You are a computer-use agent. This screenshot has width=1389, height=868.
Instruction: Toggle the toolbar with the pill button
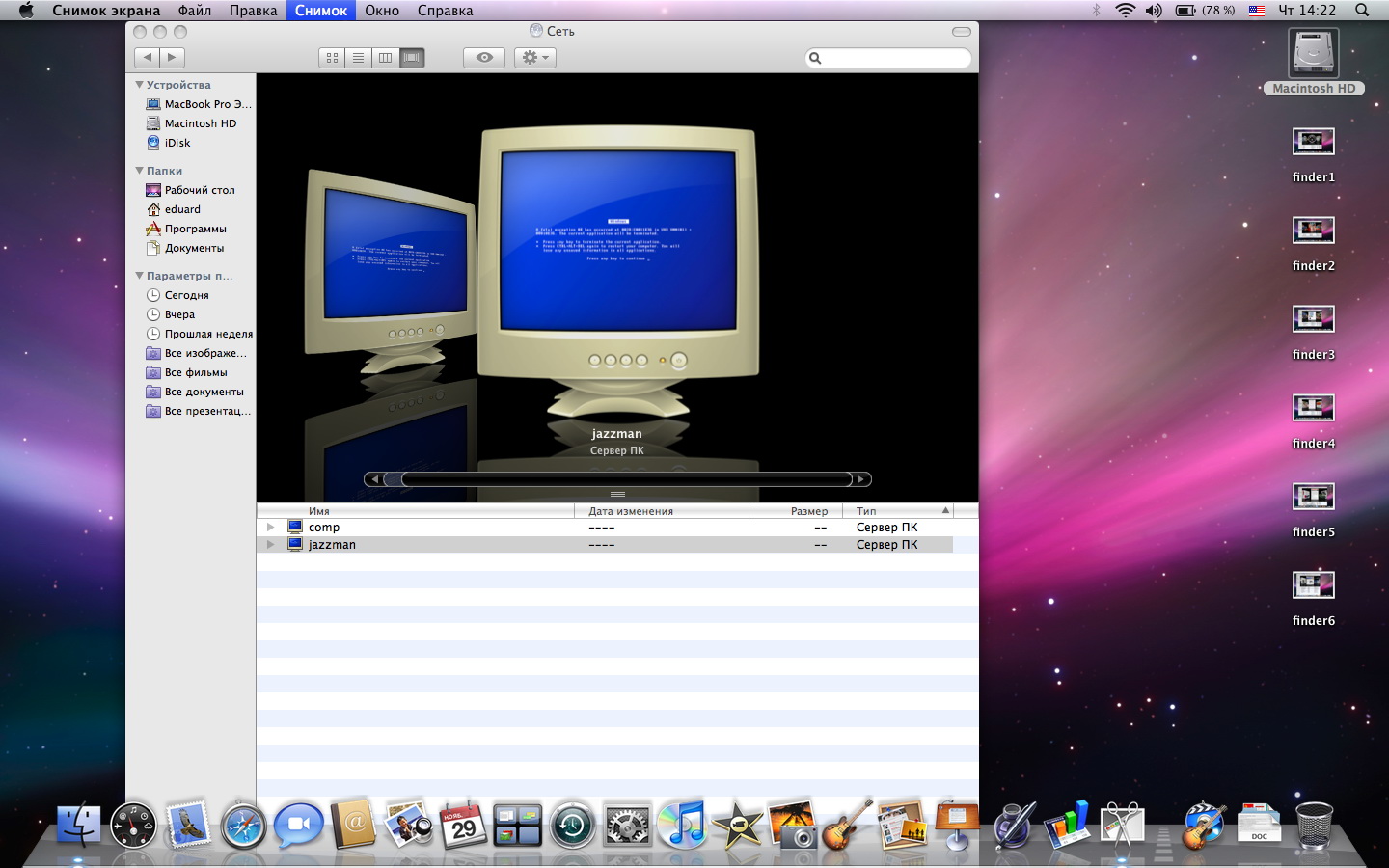click(962, 32)
